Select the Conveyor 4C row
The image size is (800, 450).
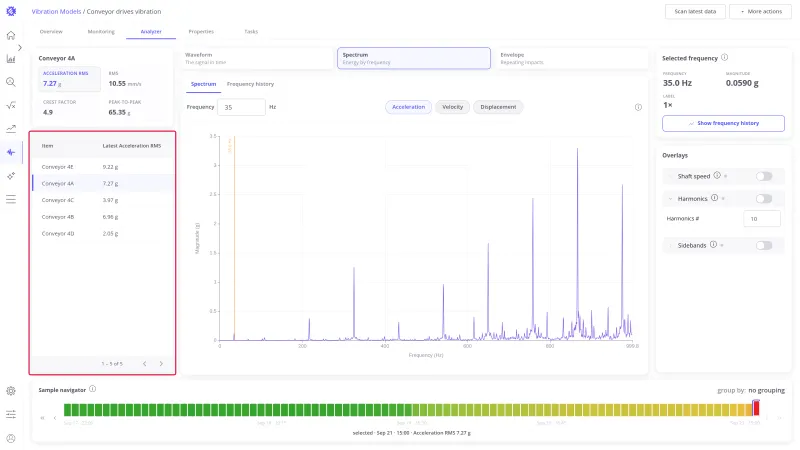103,200
